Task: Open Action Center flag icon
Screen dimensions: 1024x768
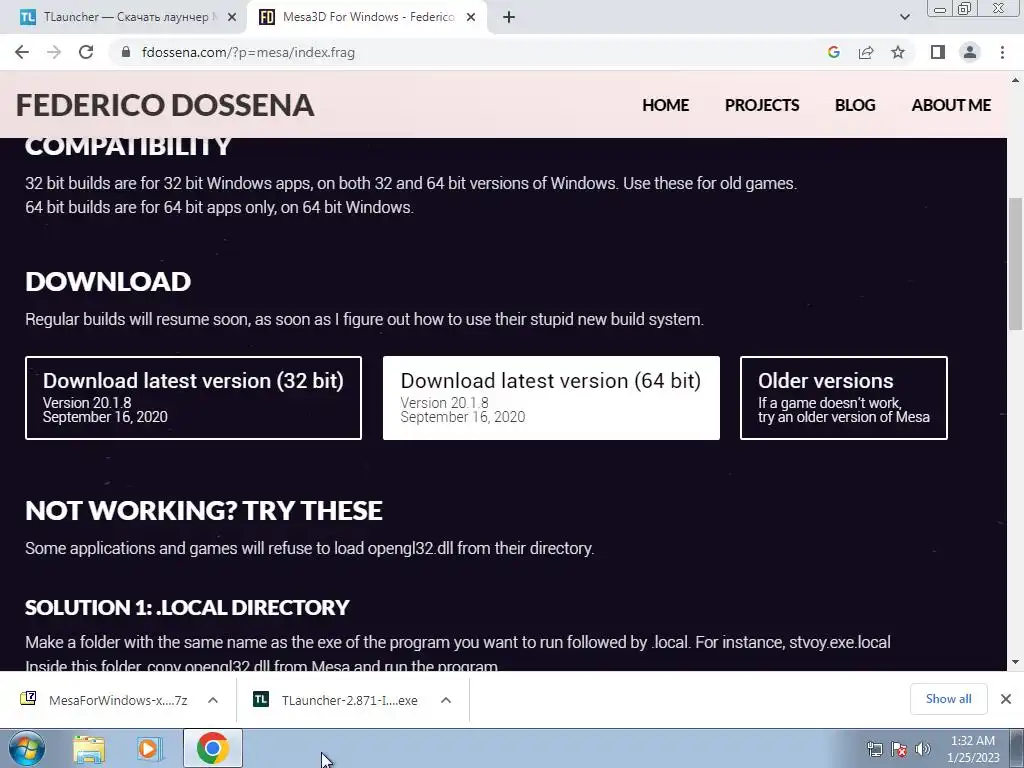Action: click(899, 749)
